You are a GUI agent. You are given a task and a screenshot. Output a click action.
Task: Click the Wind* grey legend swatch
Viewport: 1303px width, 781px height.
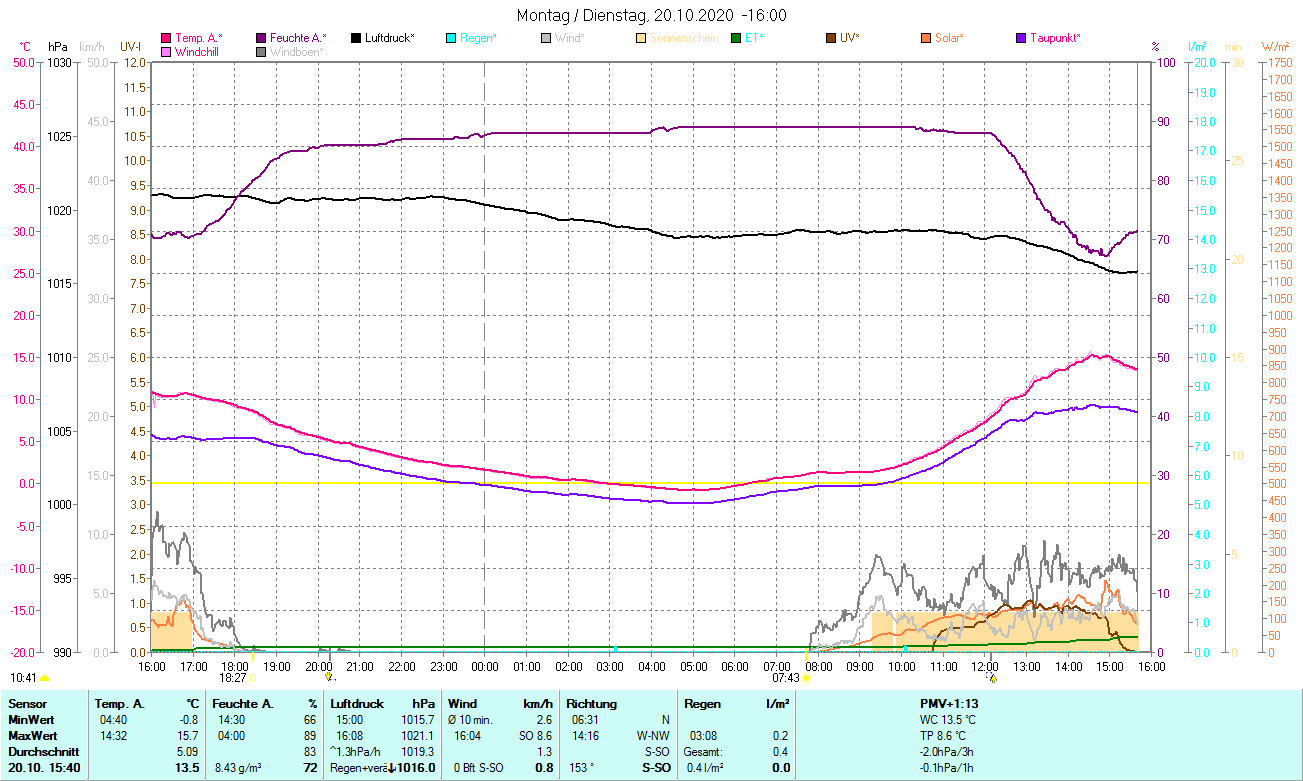(x=546, y=38)
